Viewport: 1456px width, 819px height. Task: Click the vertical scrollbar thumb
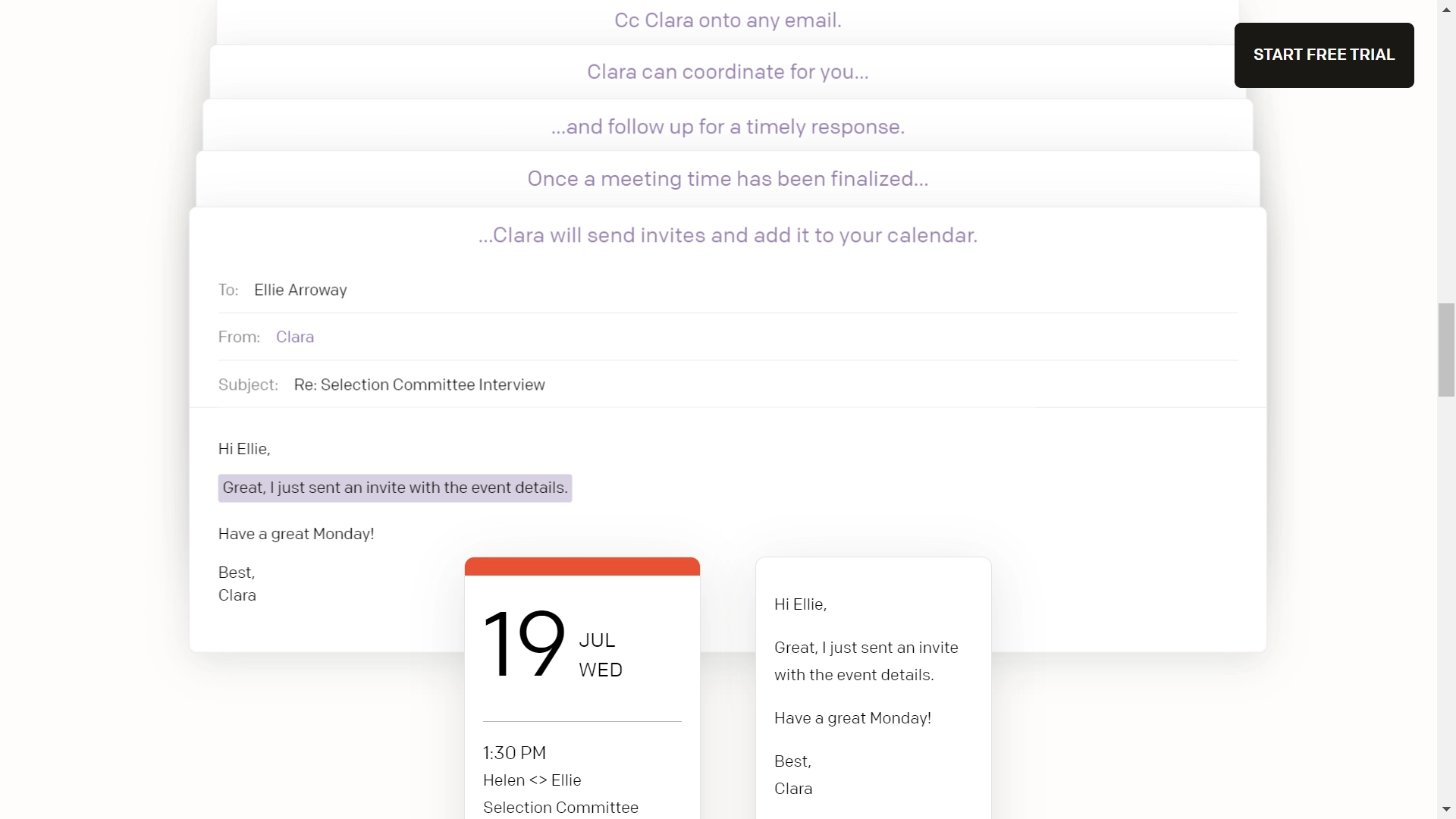[1446, 349]
